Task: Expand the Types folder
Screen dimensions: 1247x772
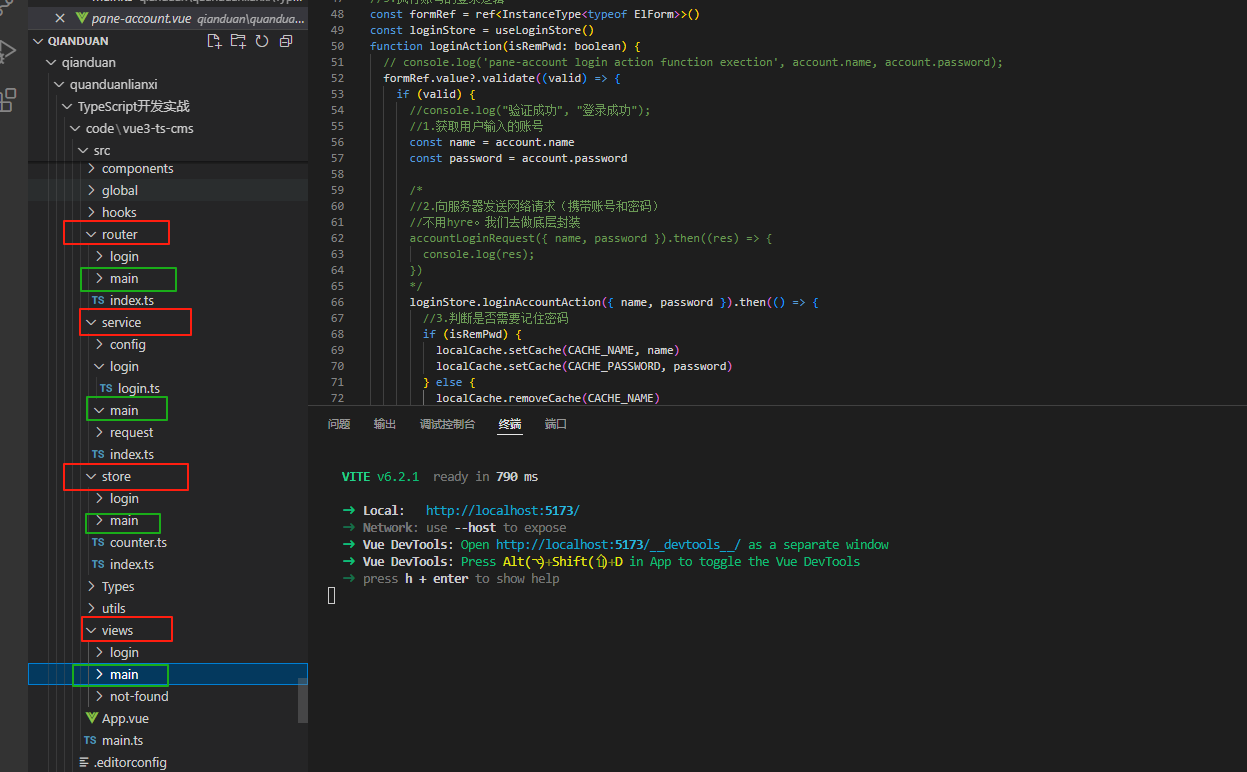Action: tap(92, 586)
